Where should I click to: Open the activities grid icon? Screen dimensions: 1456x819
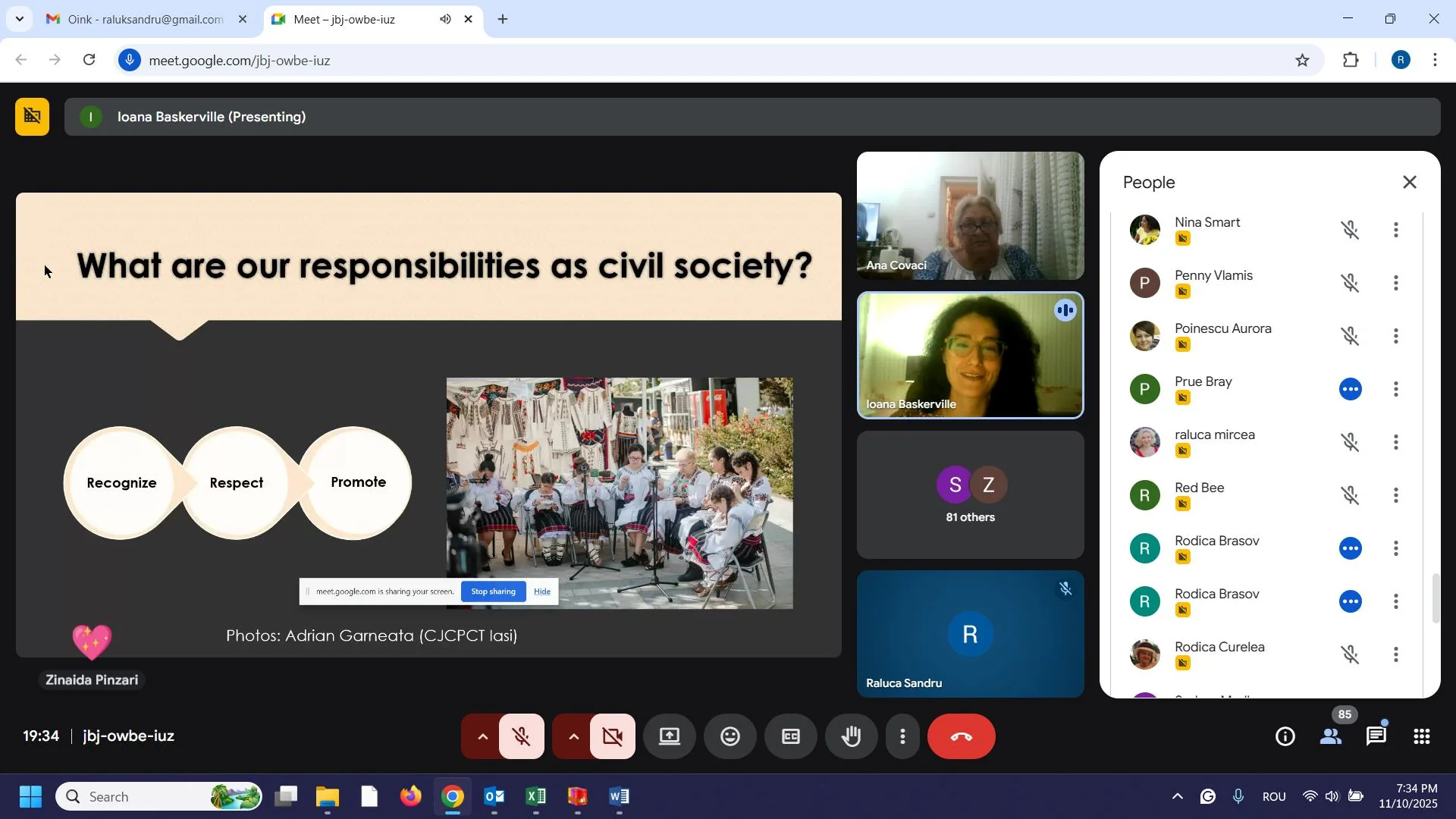pyautogui.click(x=1422, y=737)
